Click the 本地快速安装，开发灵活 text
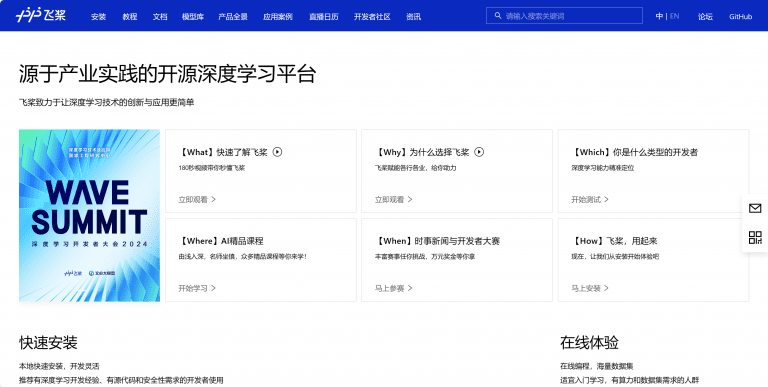This screenshot has width=768, height=387. tap(59, 366)
